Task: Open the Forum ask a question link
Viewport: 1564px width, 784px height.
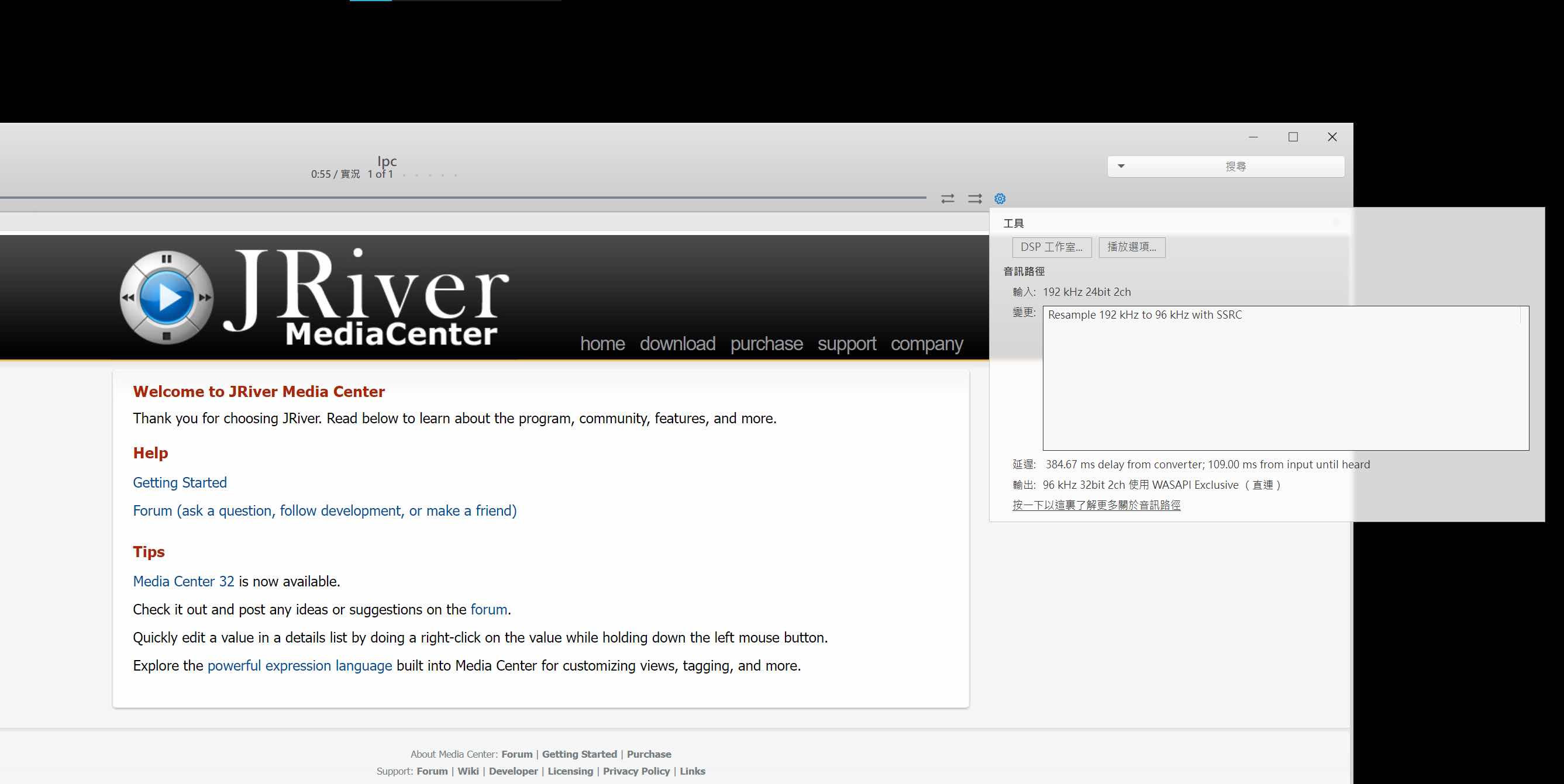Action: 325,510
